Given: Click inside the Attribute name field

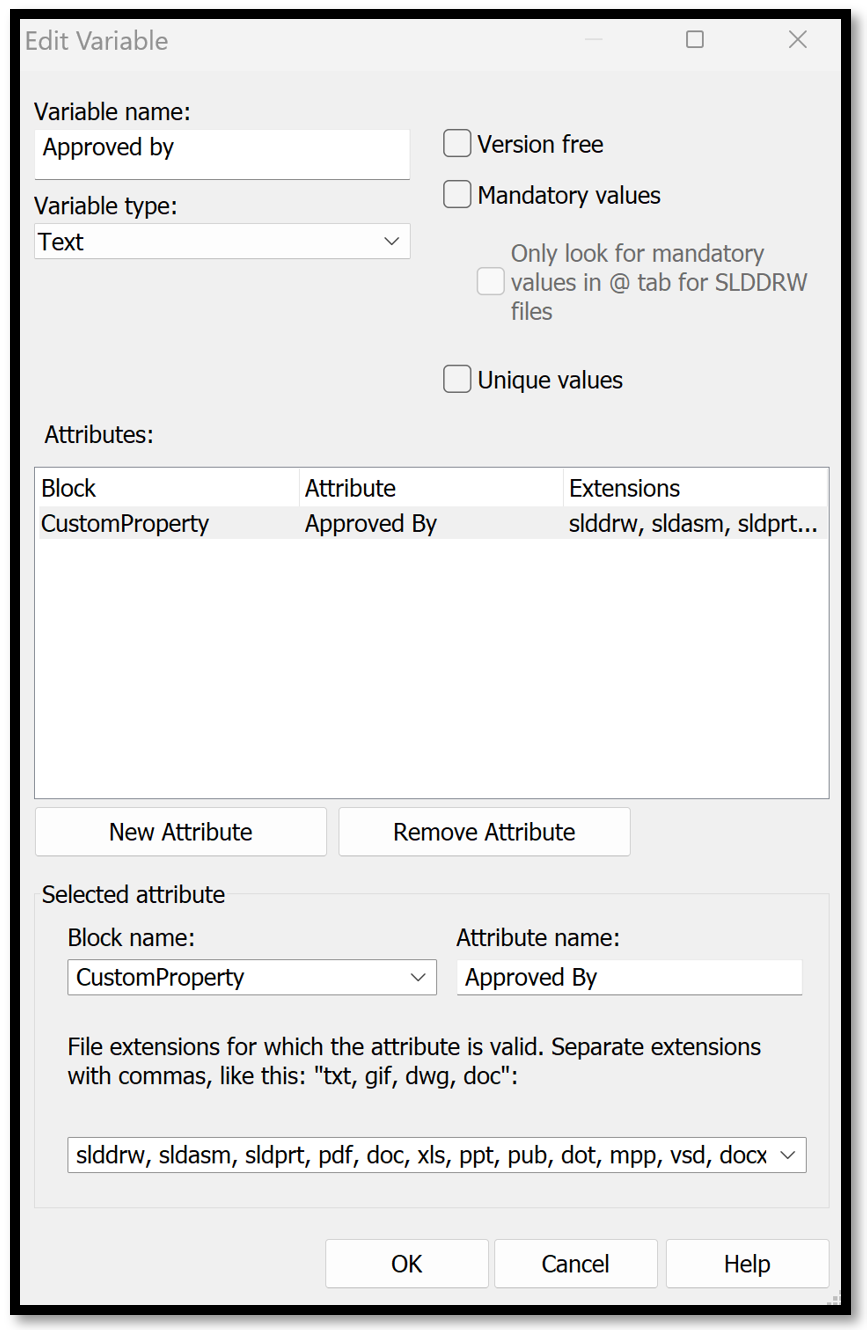Looking at the screenshot, I should 629,977.
